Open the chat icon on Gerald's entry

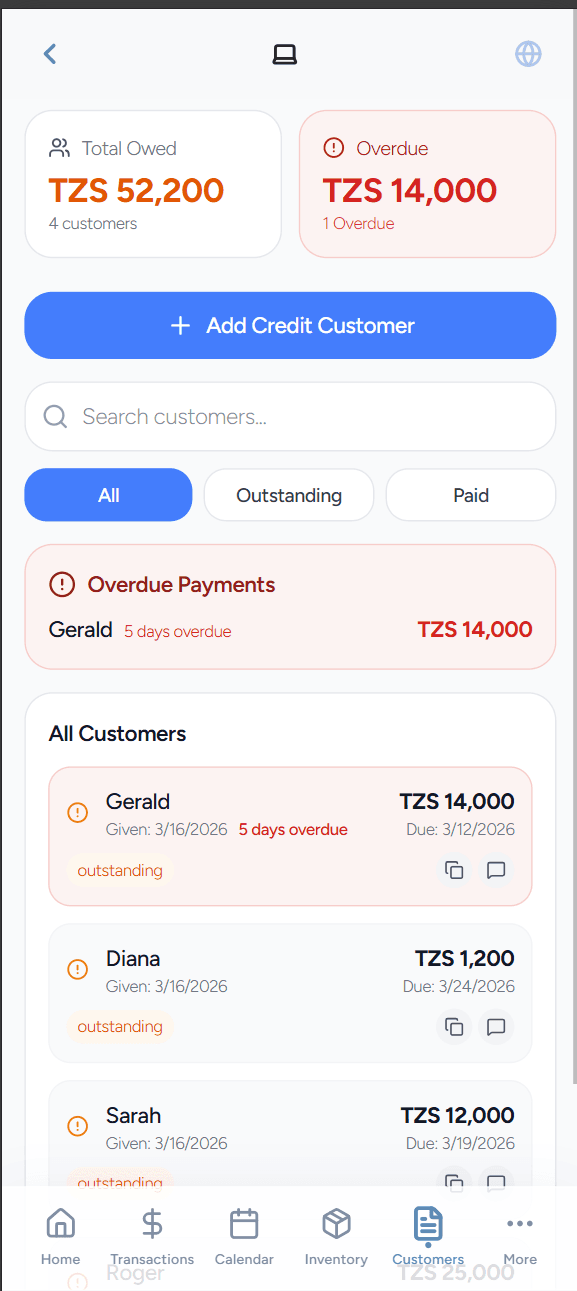[496, 870]
